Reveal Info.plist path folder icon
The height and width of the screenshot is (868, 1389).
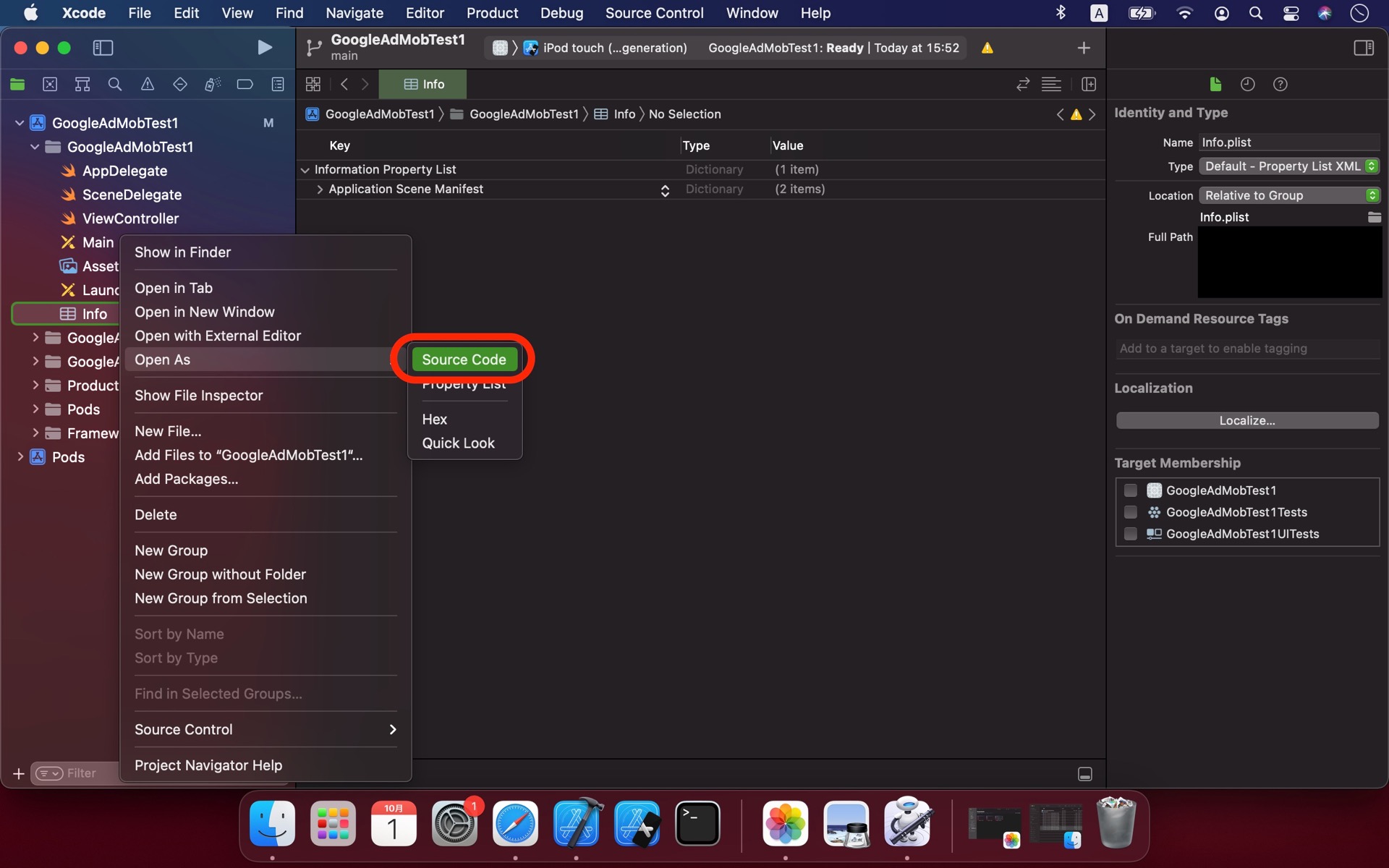(1375, 217)
